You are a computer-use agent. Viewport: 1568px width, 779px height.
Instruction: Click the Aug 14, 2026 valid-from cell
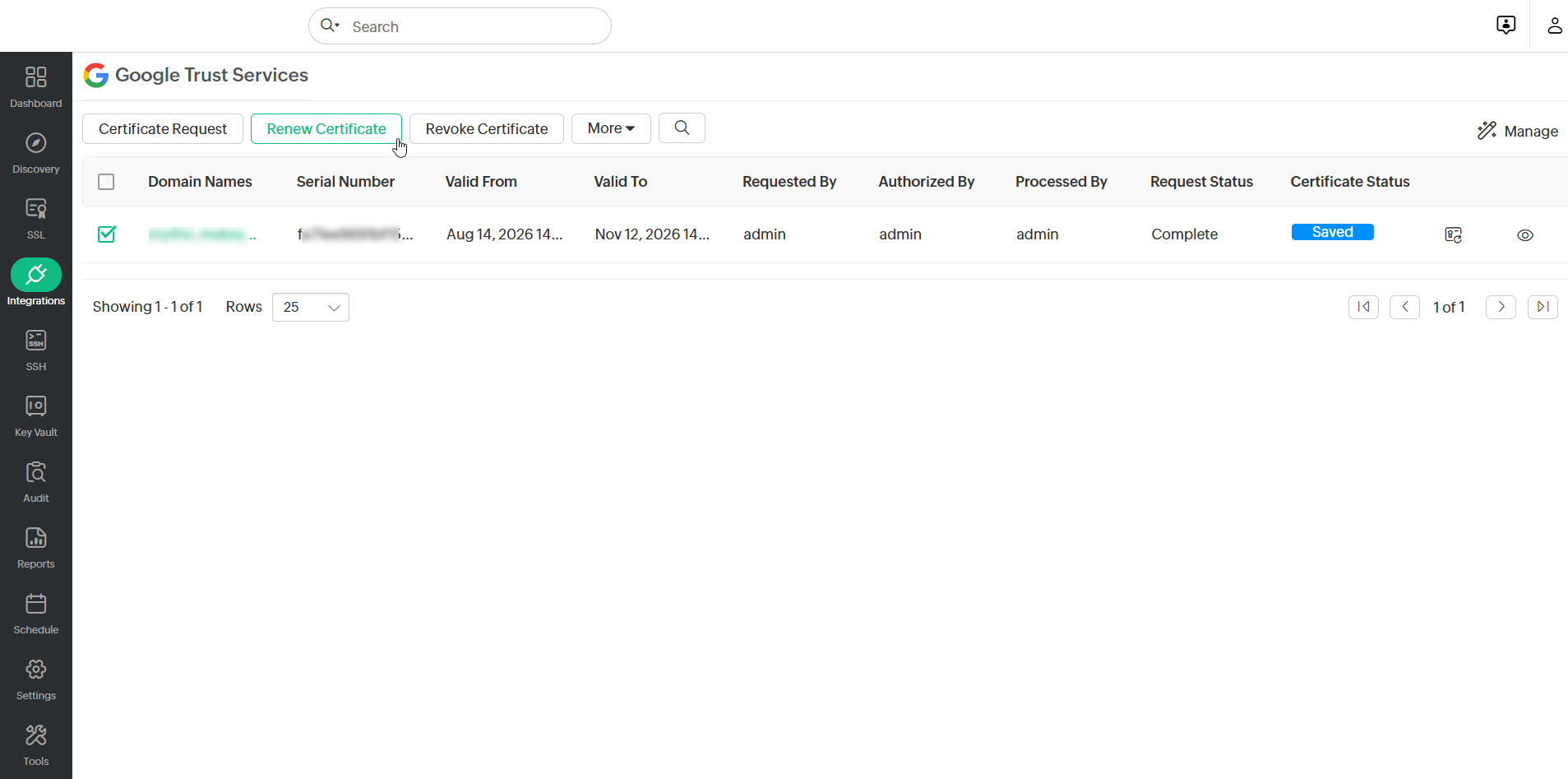click(504, 234)
